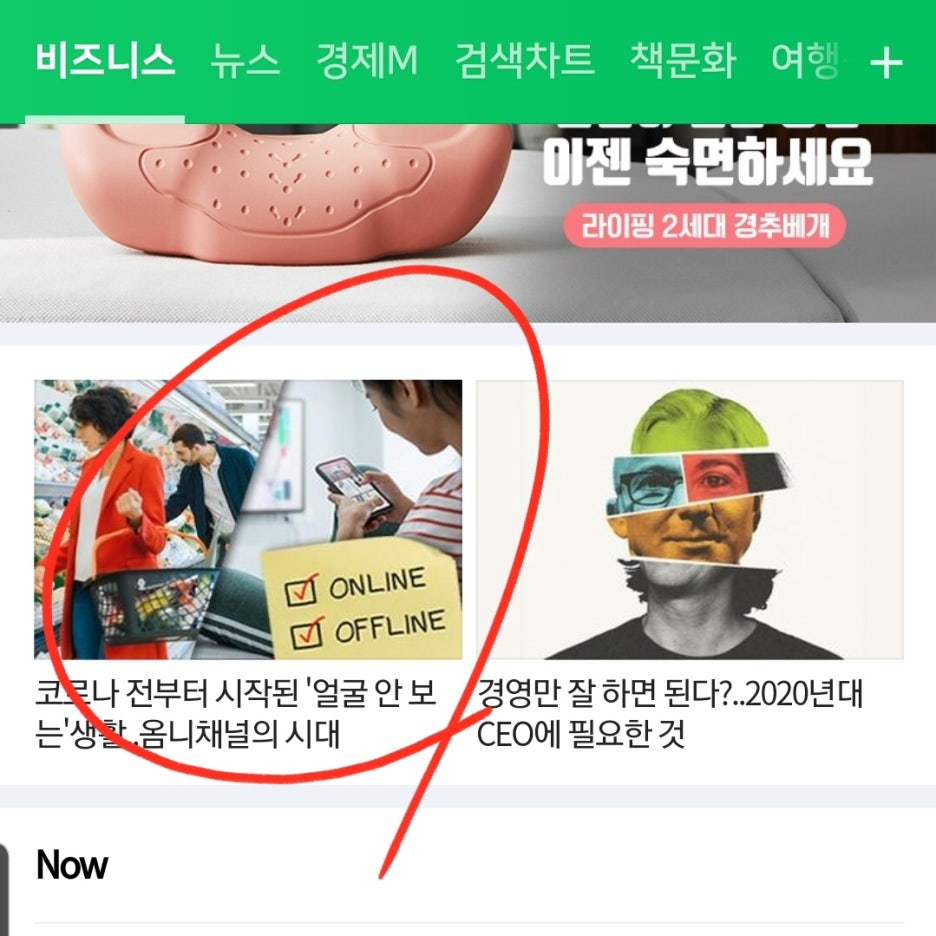Click the 이젠 숙면하세요 banner headline
Image resolution: width=936 pixels, height=936 pixels.
(x=707, y=162)
